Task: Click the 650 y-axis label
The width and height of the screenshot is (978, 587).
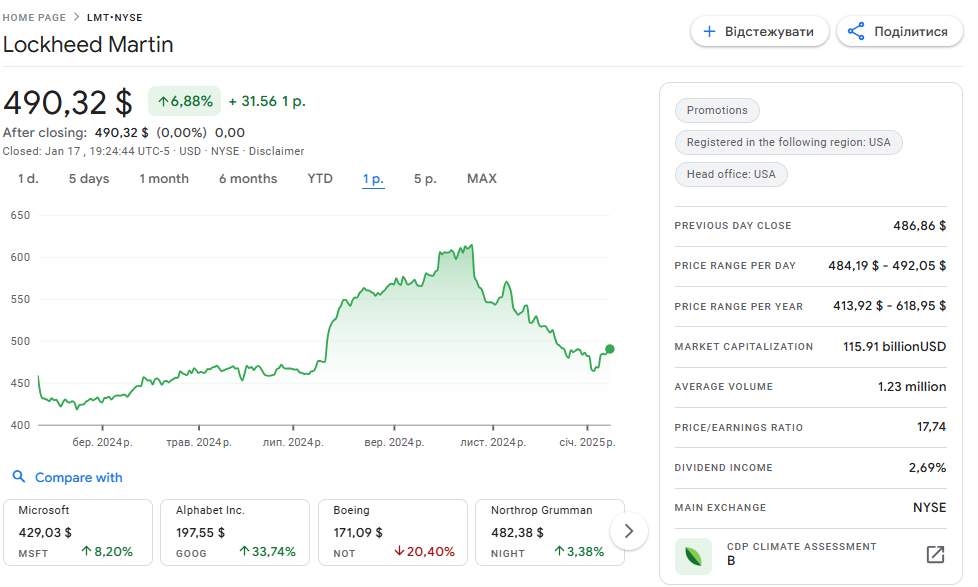Action: click(20, 215)
